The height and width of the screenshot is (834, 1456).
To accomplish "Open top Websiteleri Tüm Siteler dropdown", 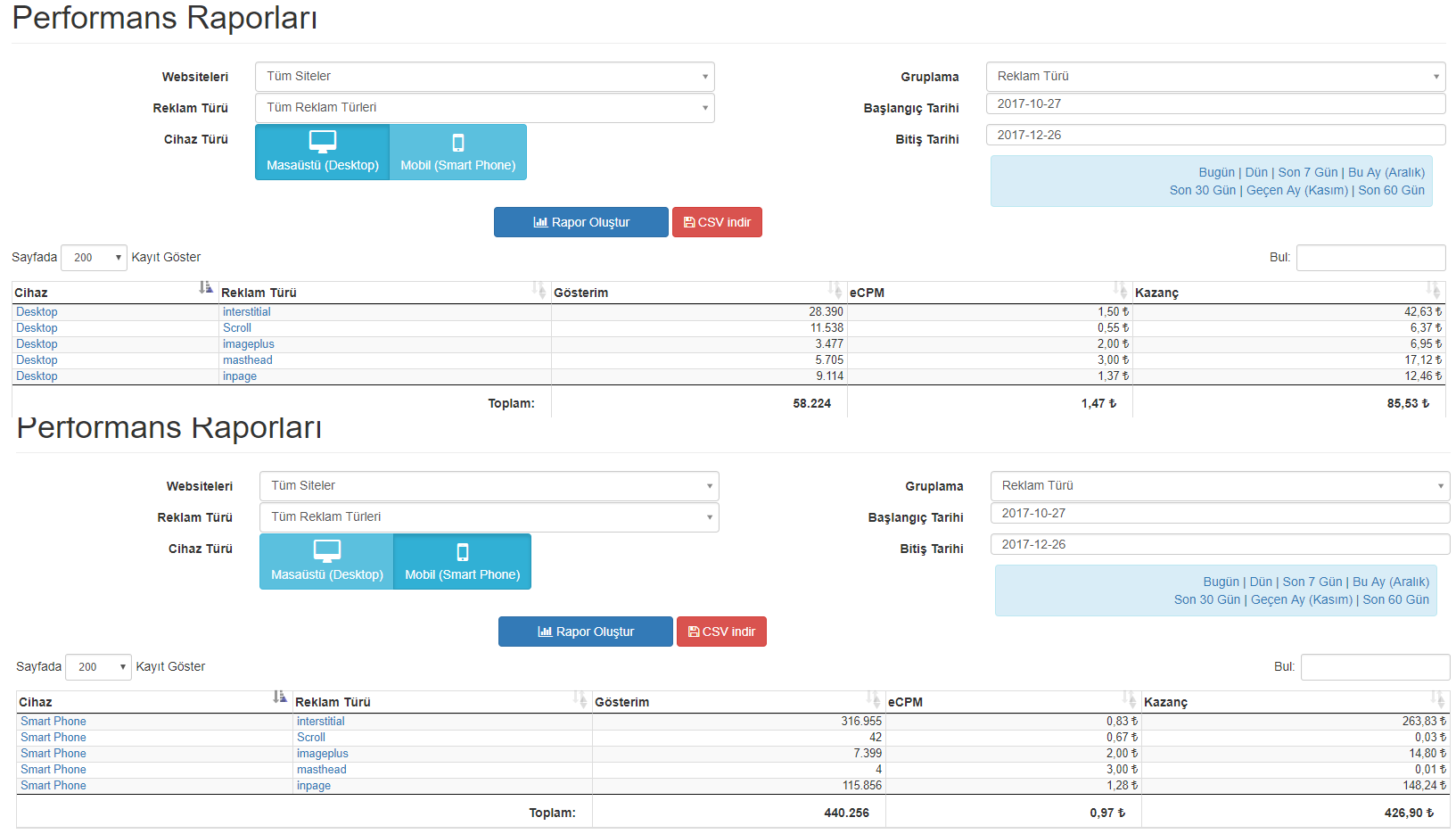I will 485,77.
